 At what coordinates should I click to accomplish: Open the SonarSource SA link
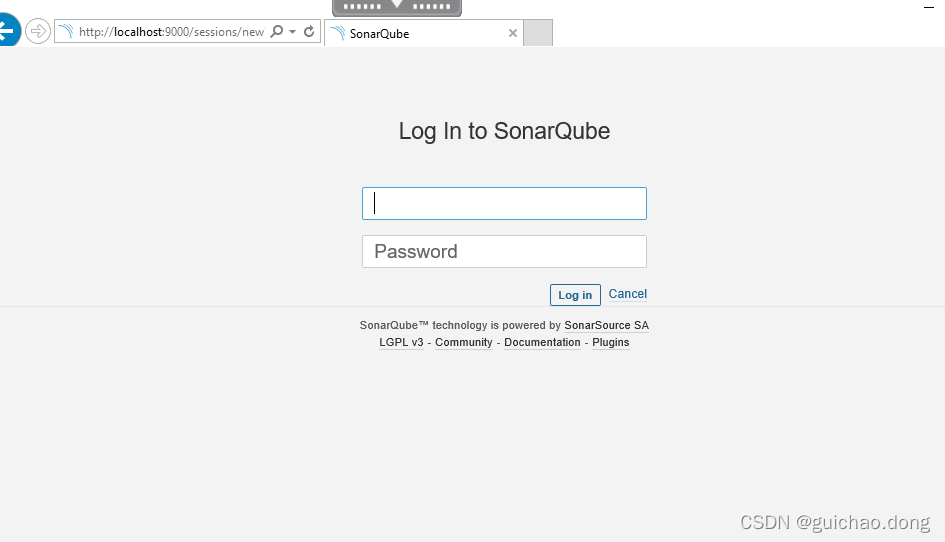pos(606,325)
